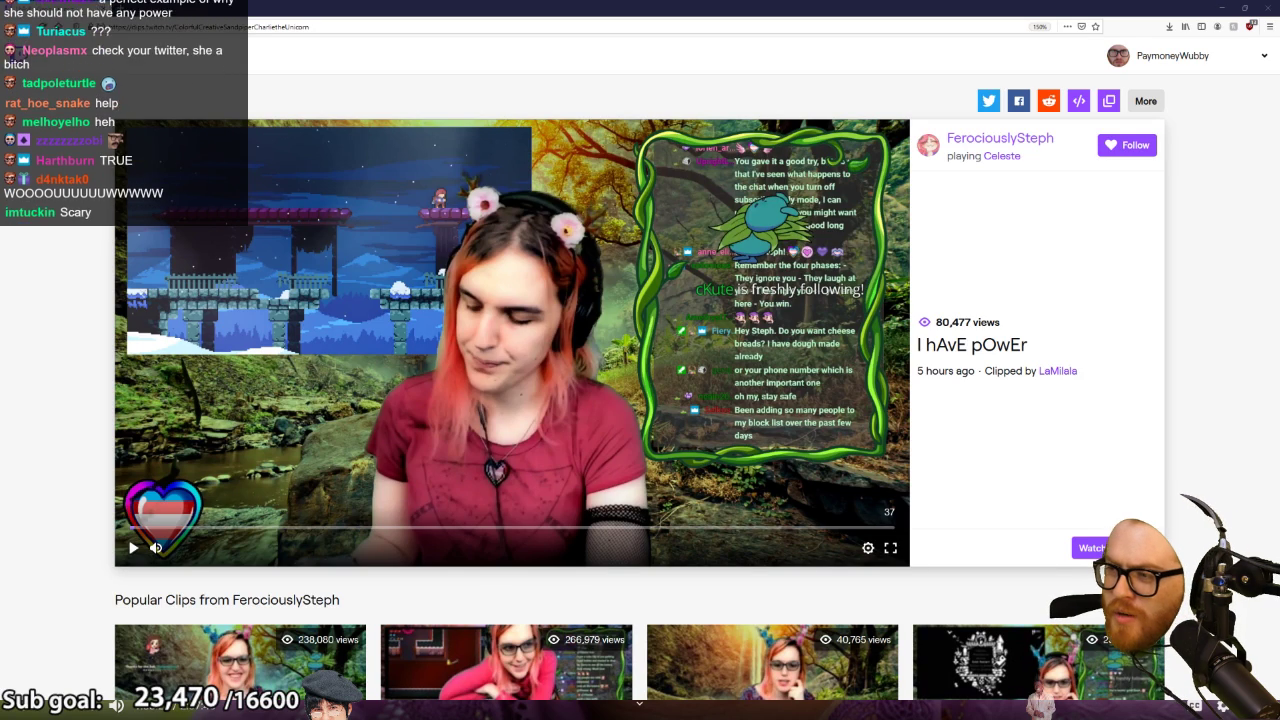Reset the 150% zoom level badge

point(1040,27)
